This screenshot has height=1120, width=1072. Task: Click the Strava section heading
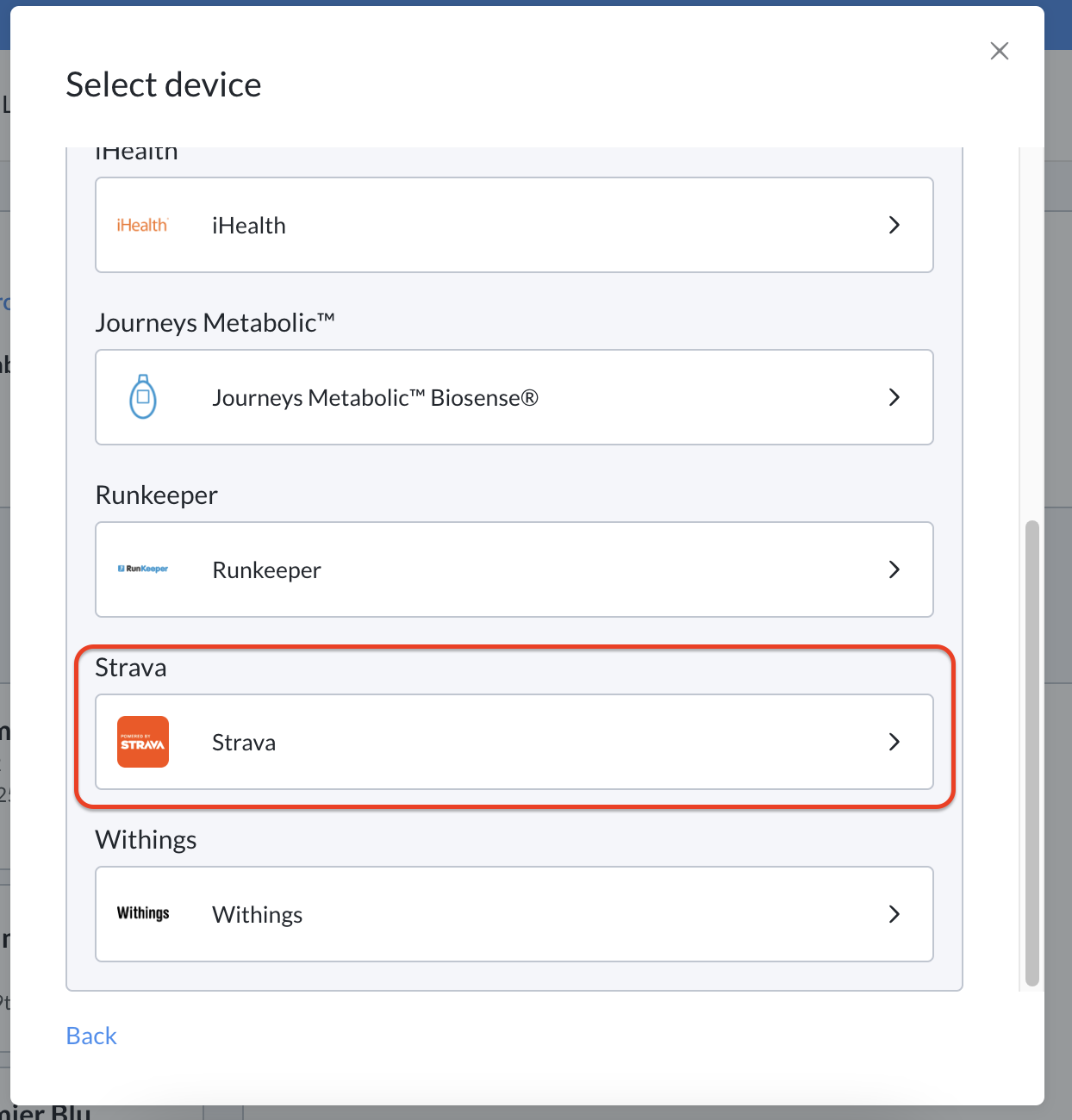[131, 667]
